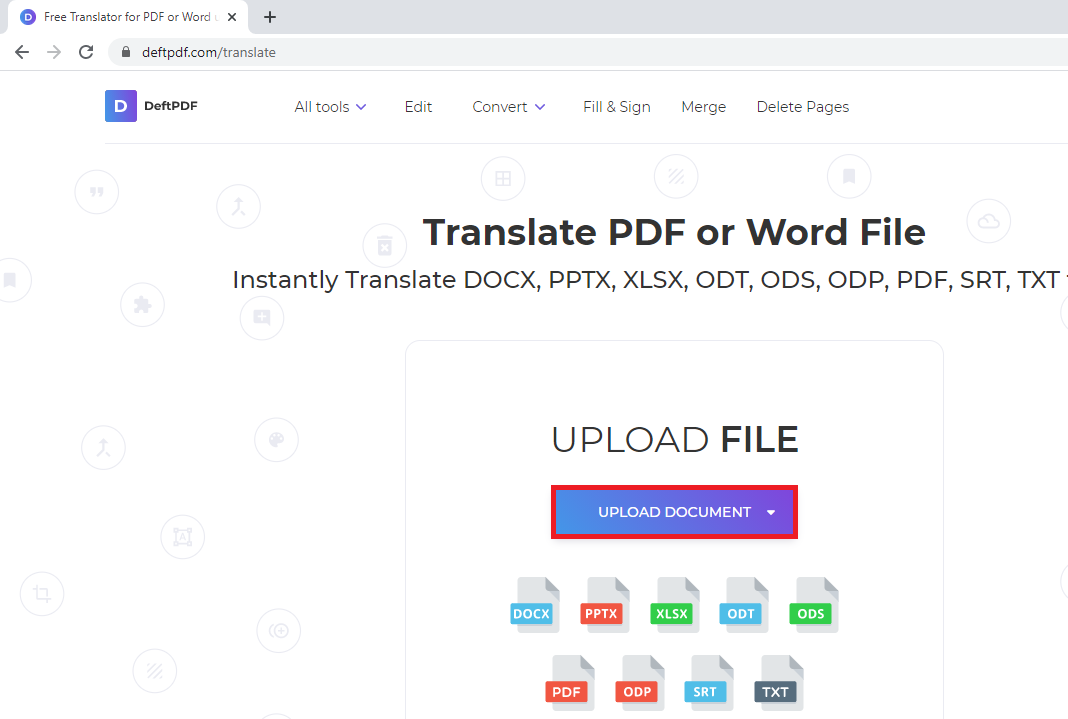
Task: Go to the Merge tool link
Action: pos(703,107)
